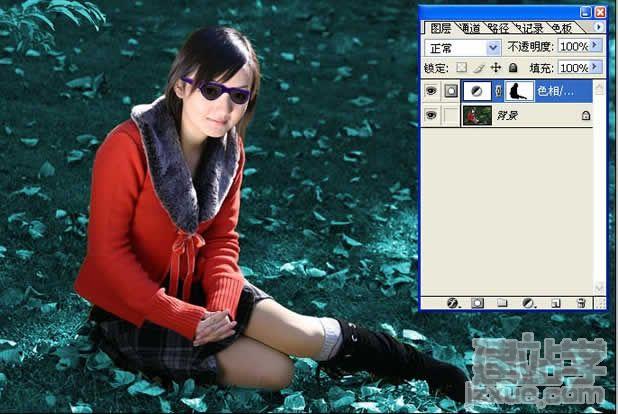Create a new layer group folder
Viewport: 618px width, 414px height.
click(x=502, y=303)
